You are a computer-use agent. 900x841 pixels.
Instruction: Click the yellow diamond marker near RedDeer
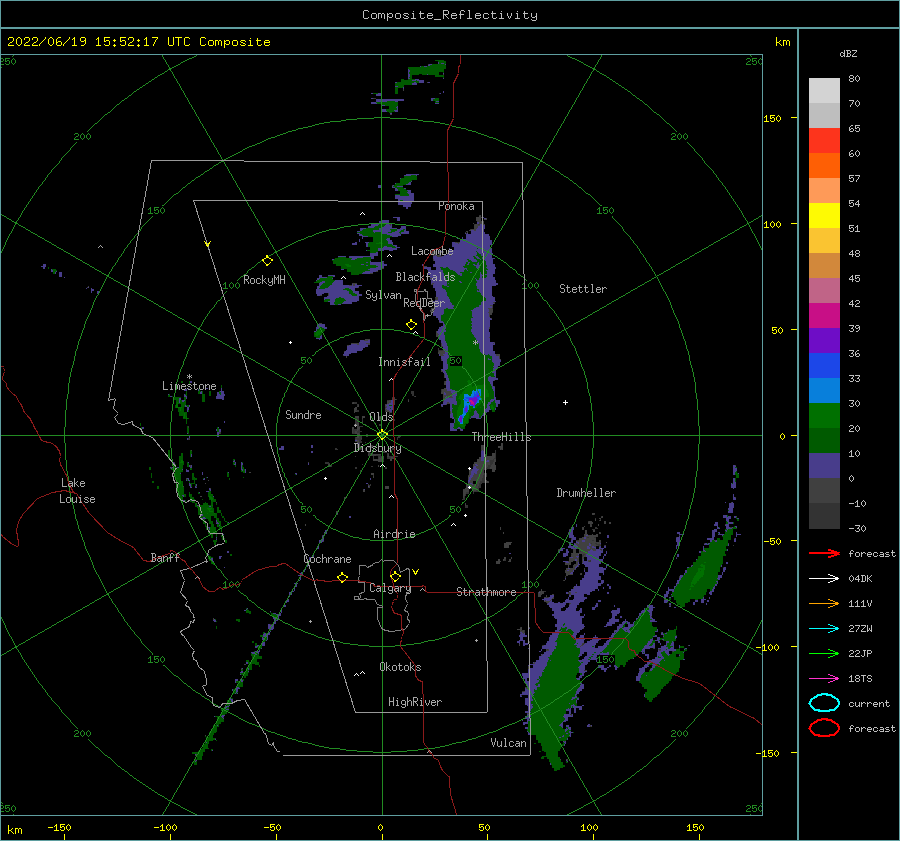coord(411,325)
